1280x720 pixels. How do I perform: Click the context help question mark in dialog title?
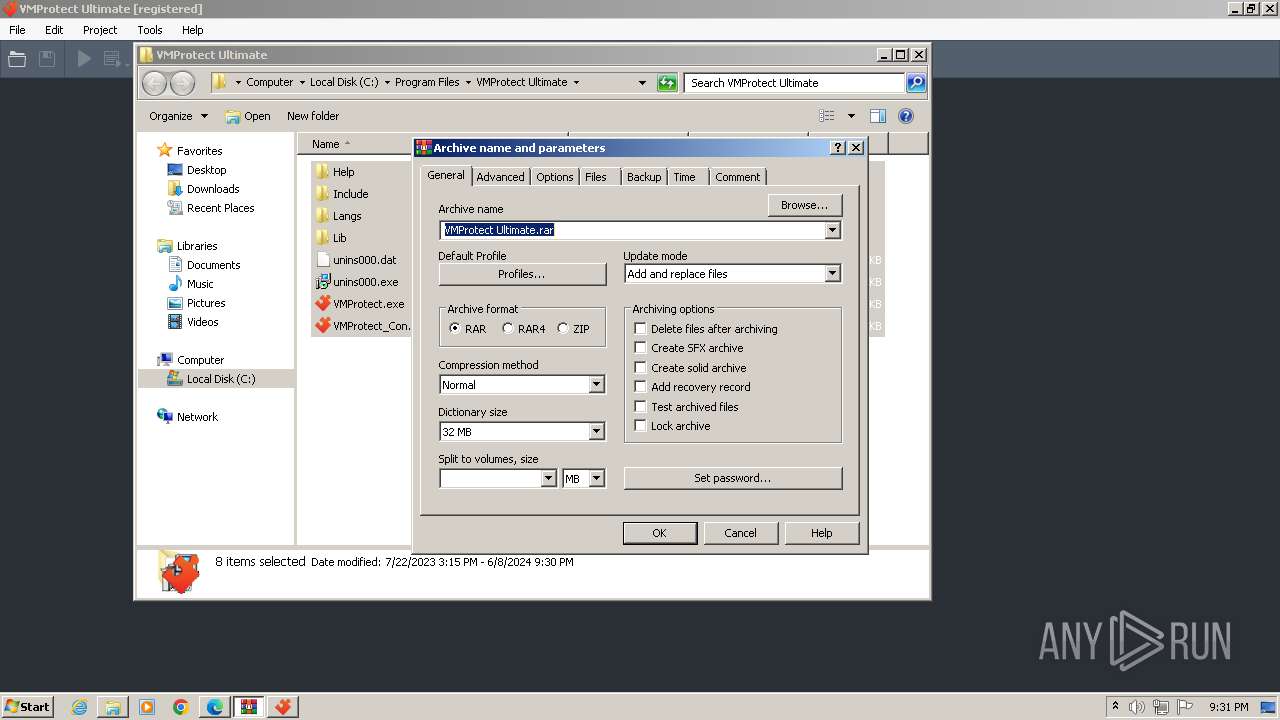[x=838, y=148]
